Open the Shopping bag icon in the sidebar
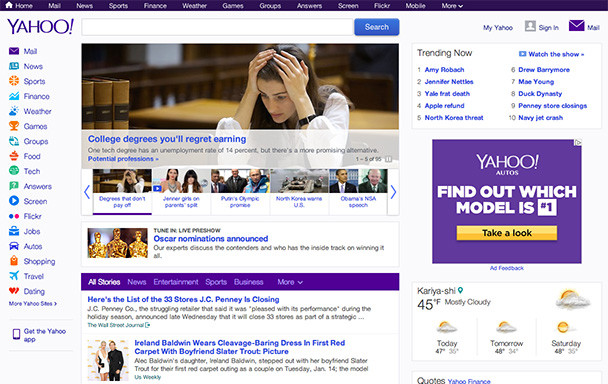608x384 pixels. click(x=14, y=261)
